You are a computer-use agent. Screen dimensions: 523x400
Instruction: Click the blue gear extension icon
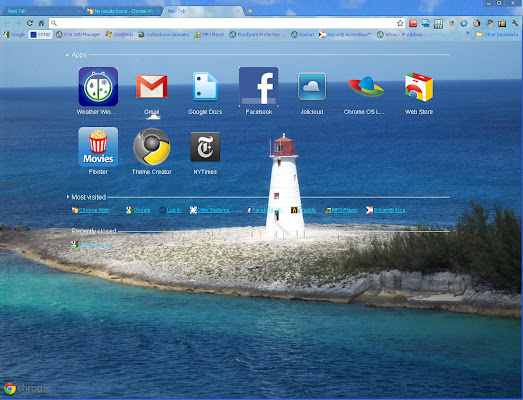tap(464, 23)
